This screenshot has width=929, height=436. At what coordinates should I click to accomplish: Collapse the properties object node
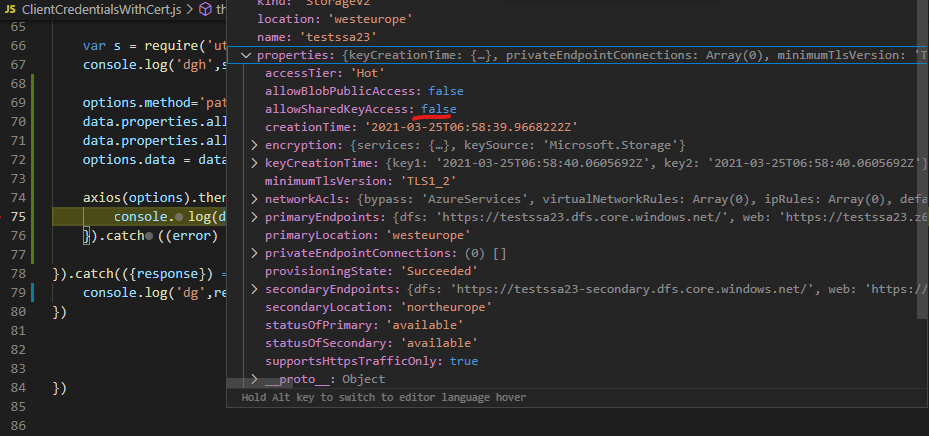pyautogui.click(x=245, y=56)
